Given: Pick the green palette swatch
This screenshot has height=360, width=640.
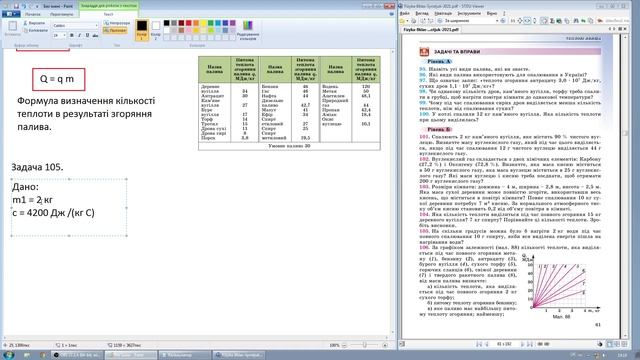Looking at the screenshot, I should point(211,23).
